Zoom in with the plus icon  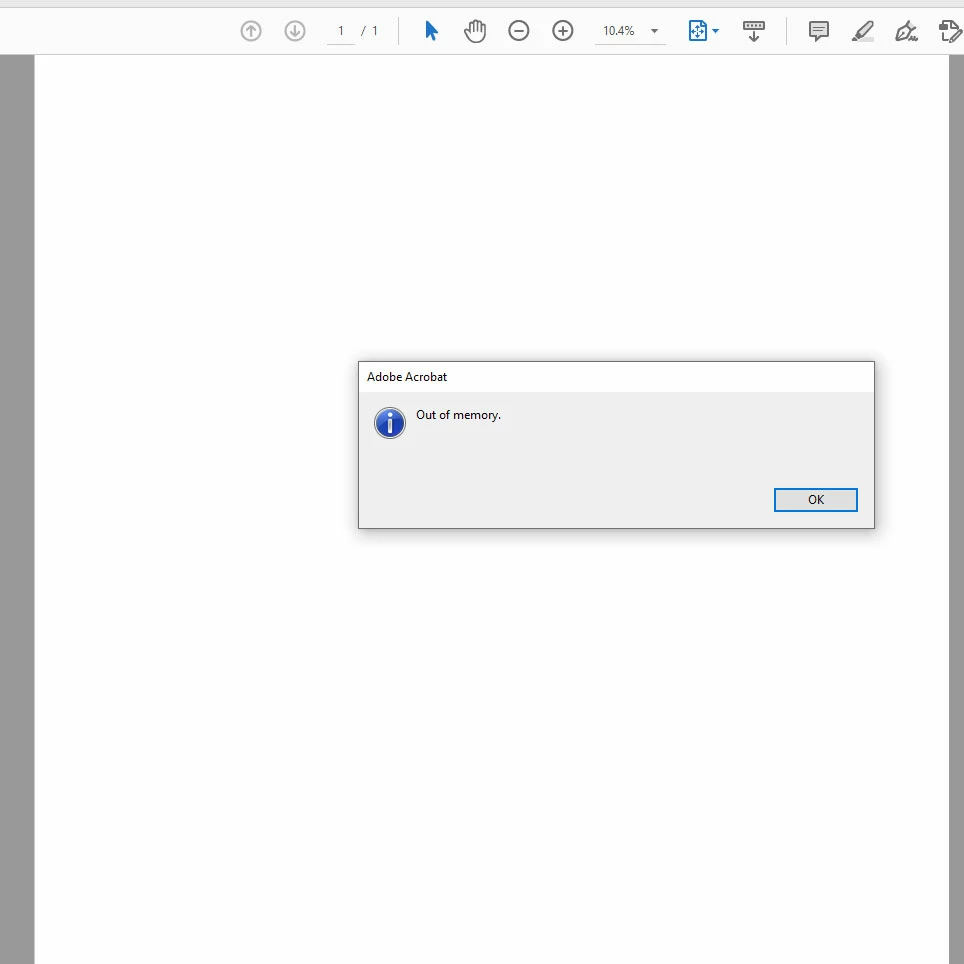pos(563,31)
